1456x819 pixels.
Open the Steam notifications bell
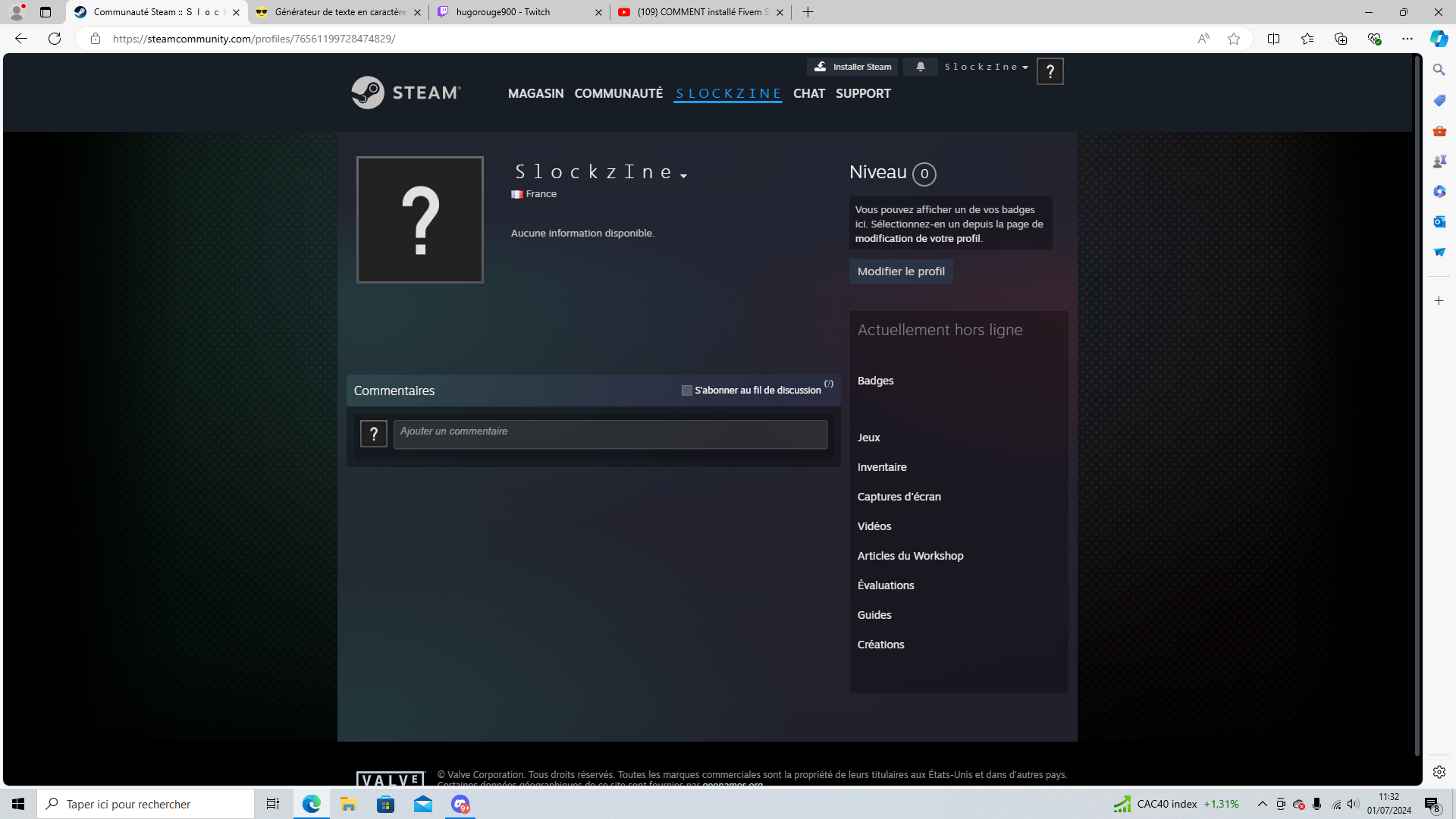pyautogui.click(x=921, y=67)
